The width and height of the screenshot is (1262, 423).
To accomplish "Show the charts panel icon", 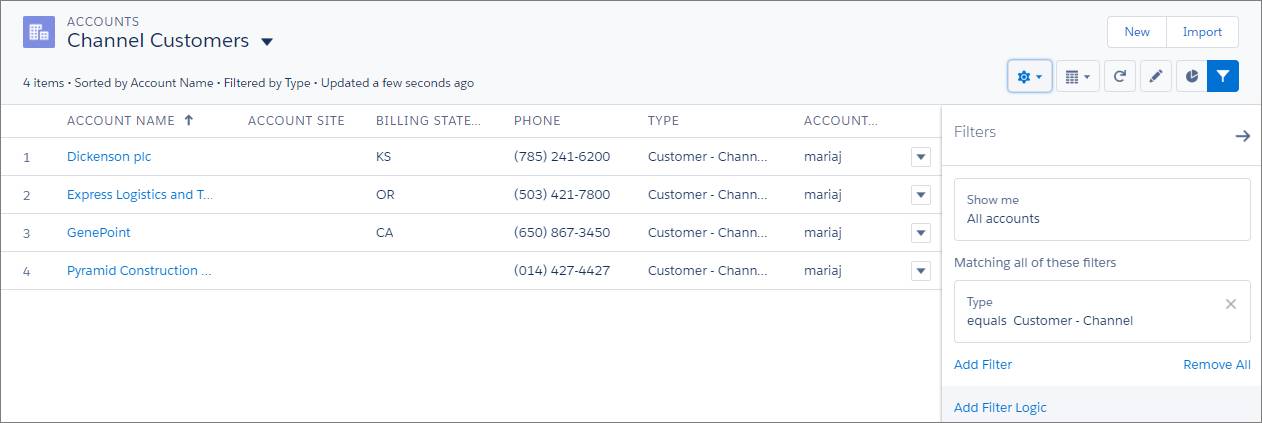I will point(1191,77).
